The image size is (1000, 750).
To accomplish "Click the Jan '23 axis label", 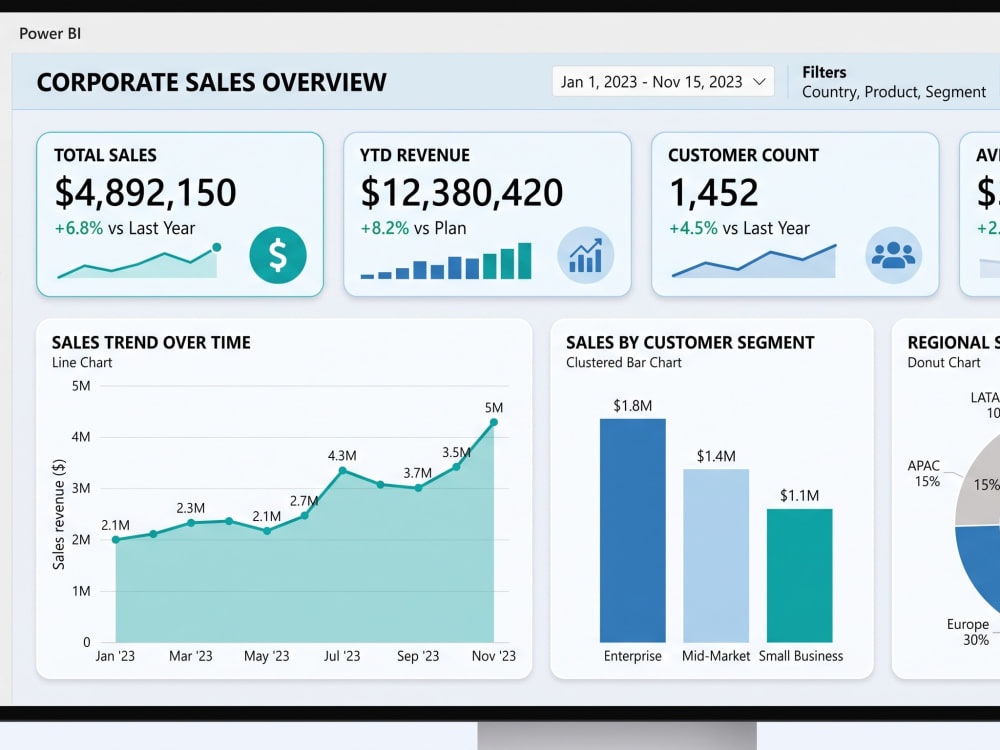I will tap(115, 656).
